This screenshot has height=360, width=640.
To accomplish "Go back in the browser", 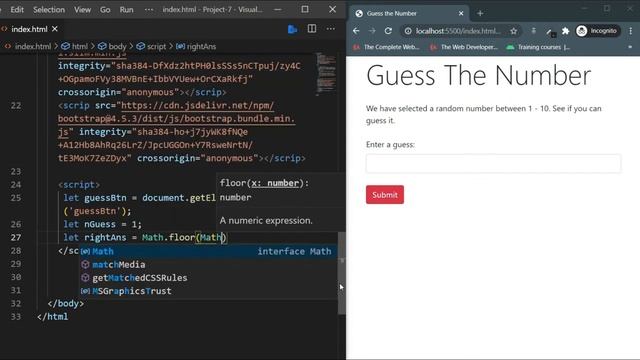I will click(356, 31).
